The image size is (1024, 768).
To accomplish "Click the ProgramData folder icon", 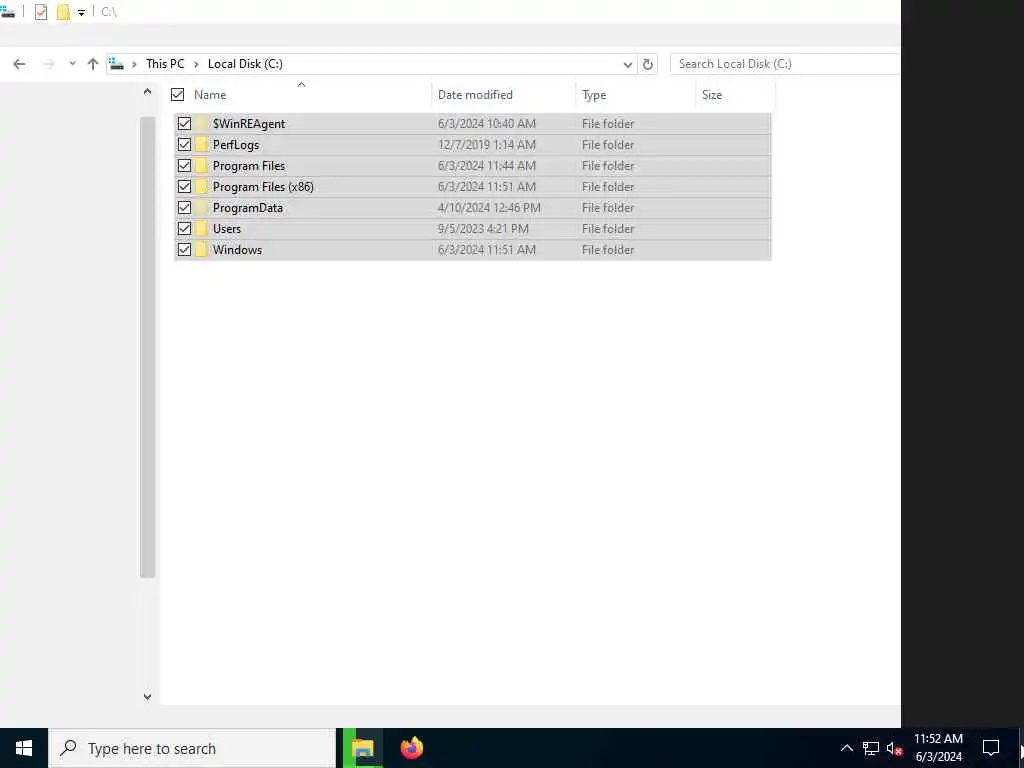I will click(202, 208).
